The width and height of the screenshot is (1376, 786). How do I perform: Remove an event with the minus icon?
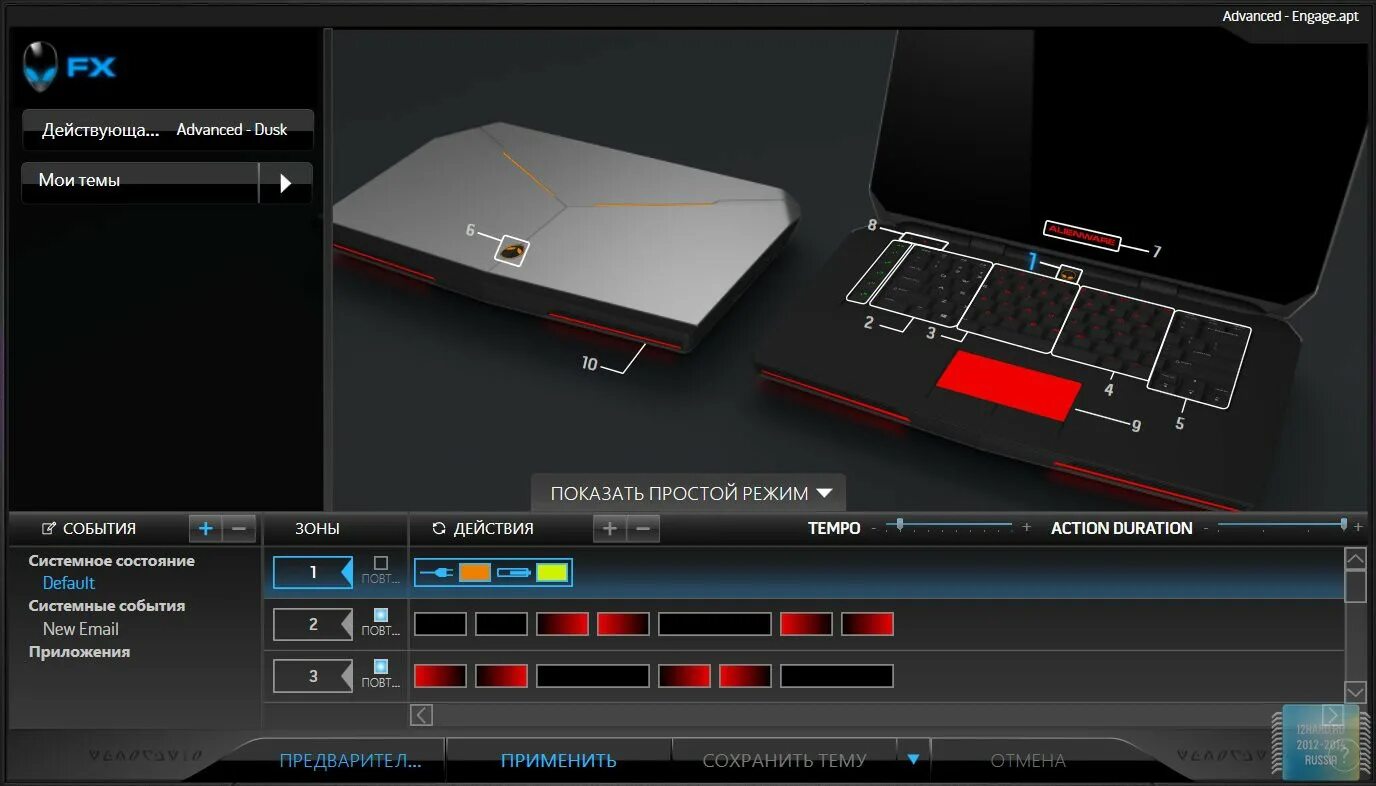coord(239,528)
